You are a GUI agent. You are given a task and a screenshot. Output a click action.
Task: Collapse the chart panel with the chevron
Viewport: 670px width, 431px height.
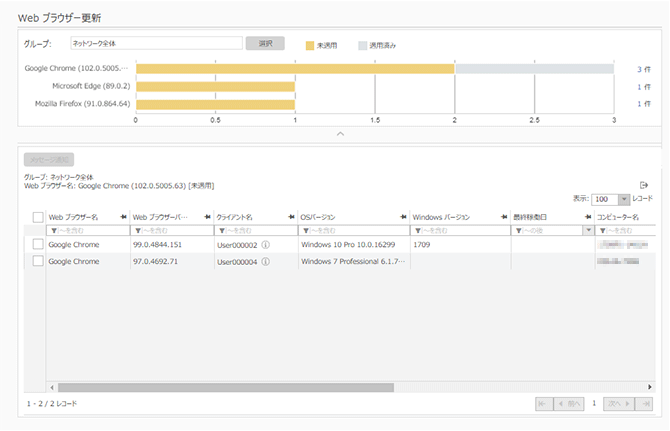pyautogui.click(x=339, y=132)
